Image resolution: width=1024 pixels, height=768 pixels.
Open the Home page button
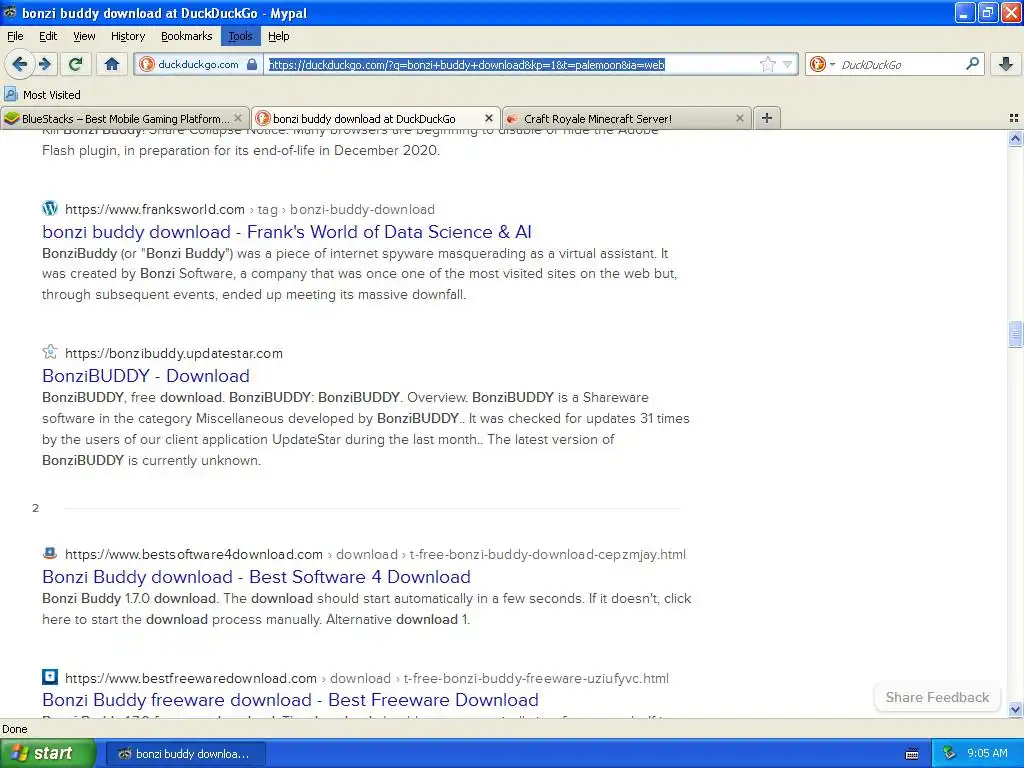tap(112, 64)
